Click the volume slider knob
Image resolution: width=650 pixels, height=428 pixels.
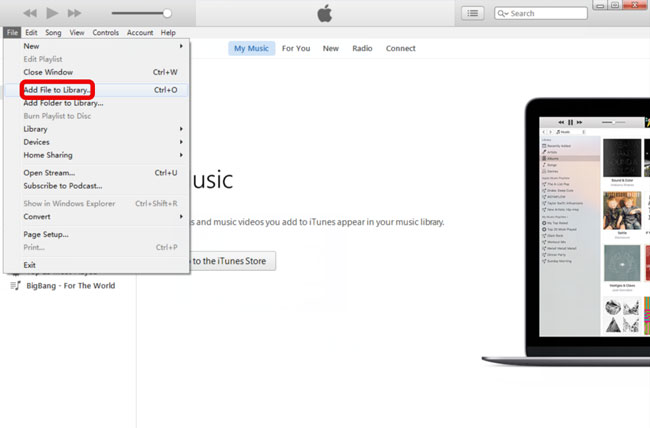click(x=167, y=13)
